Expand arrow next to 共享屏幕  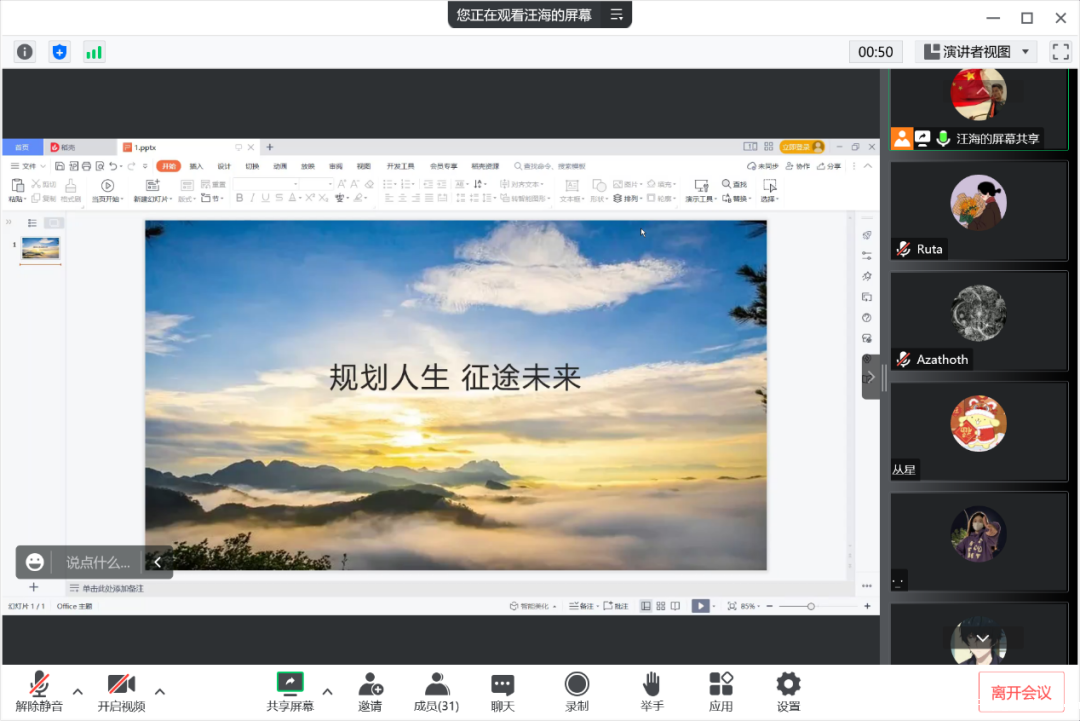click(x=327, y=691)
